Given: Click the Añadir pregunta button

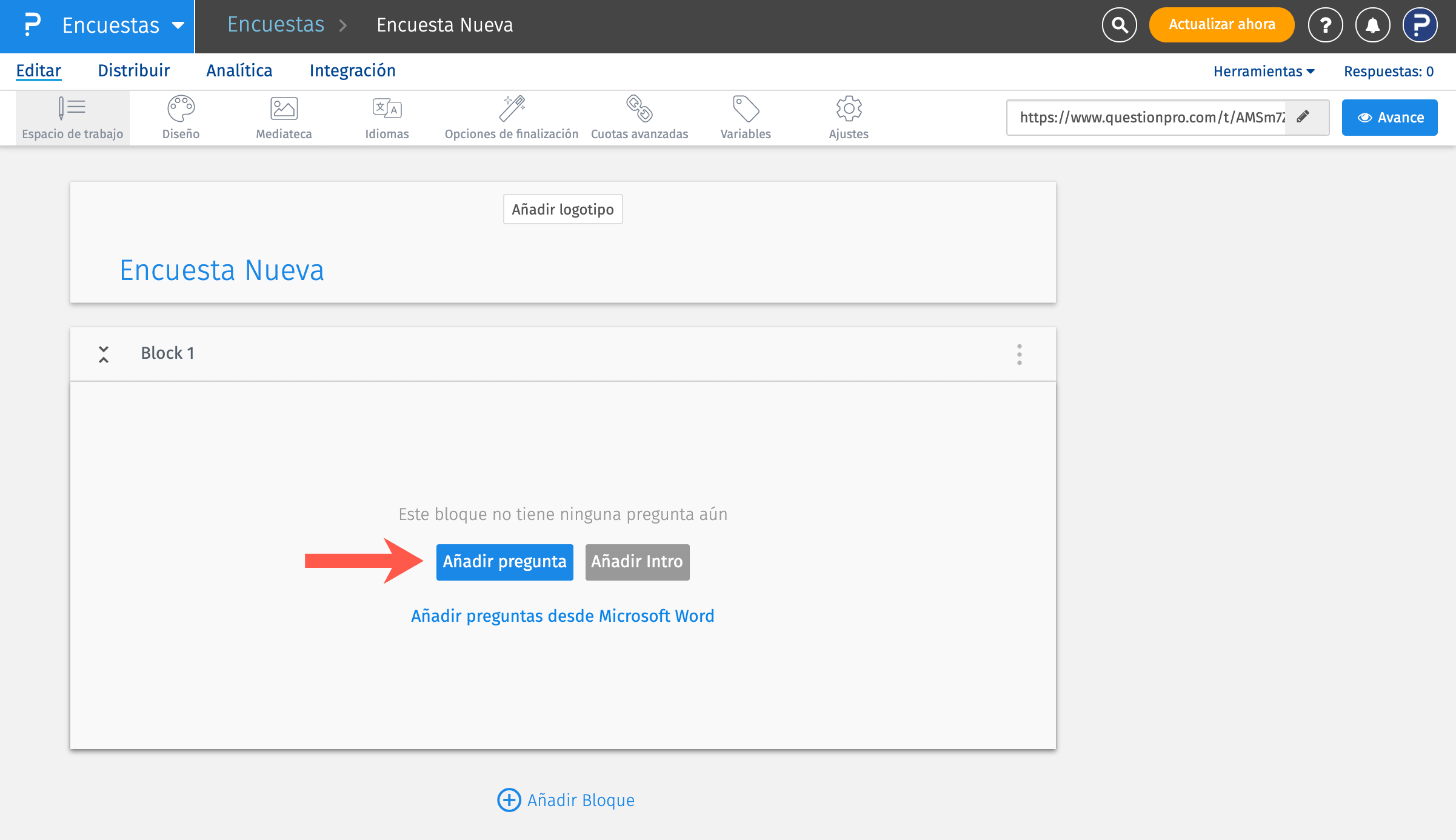Looking at the screenshot, I should coord(504,562).
